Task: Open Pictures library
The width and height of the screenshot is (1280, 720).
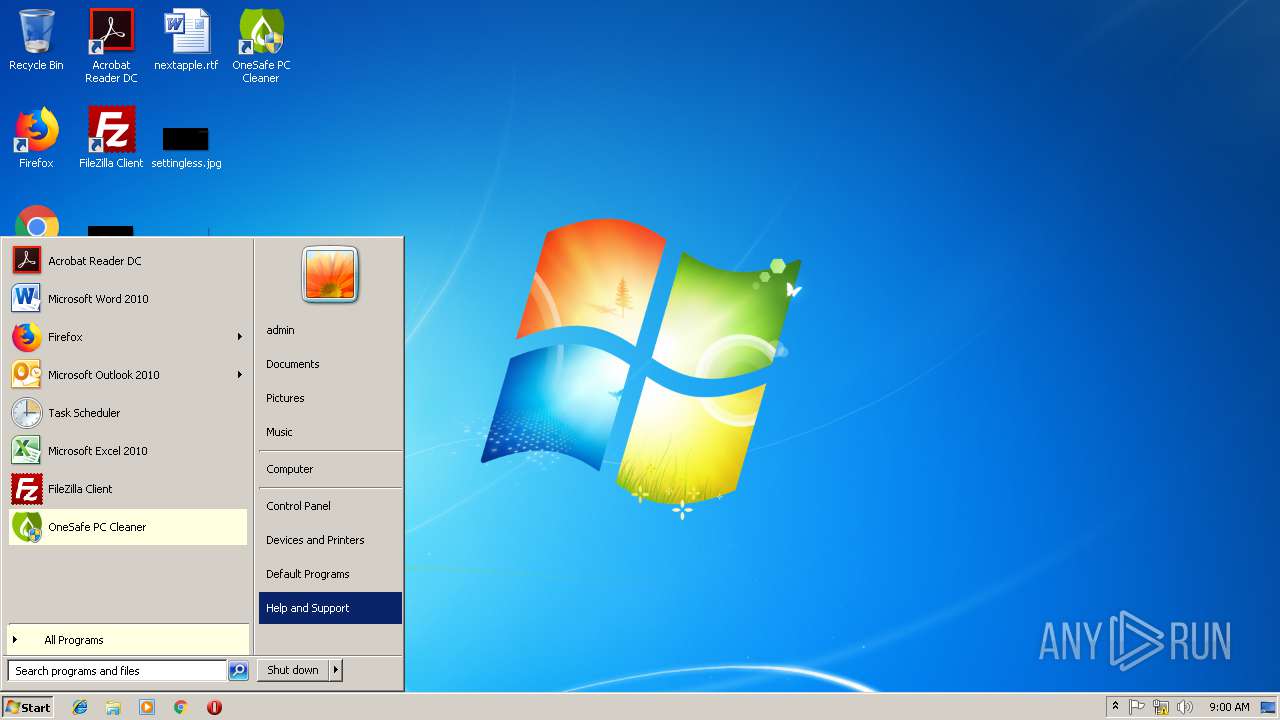Action: point(330,398)
